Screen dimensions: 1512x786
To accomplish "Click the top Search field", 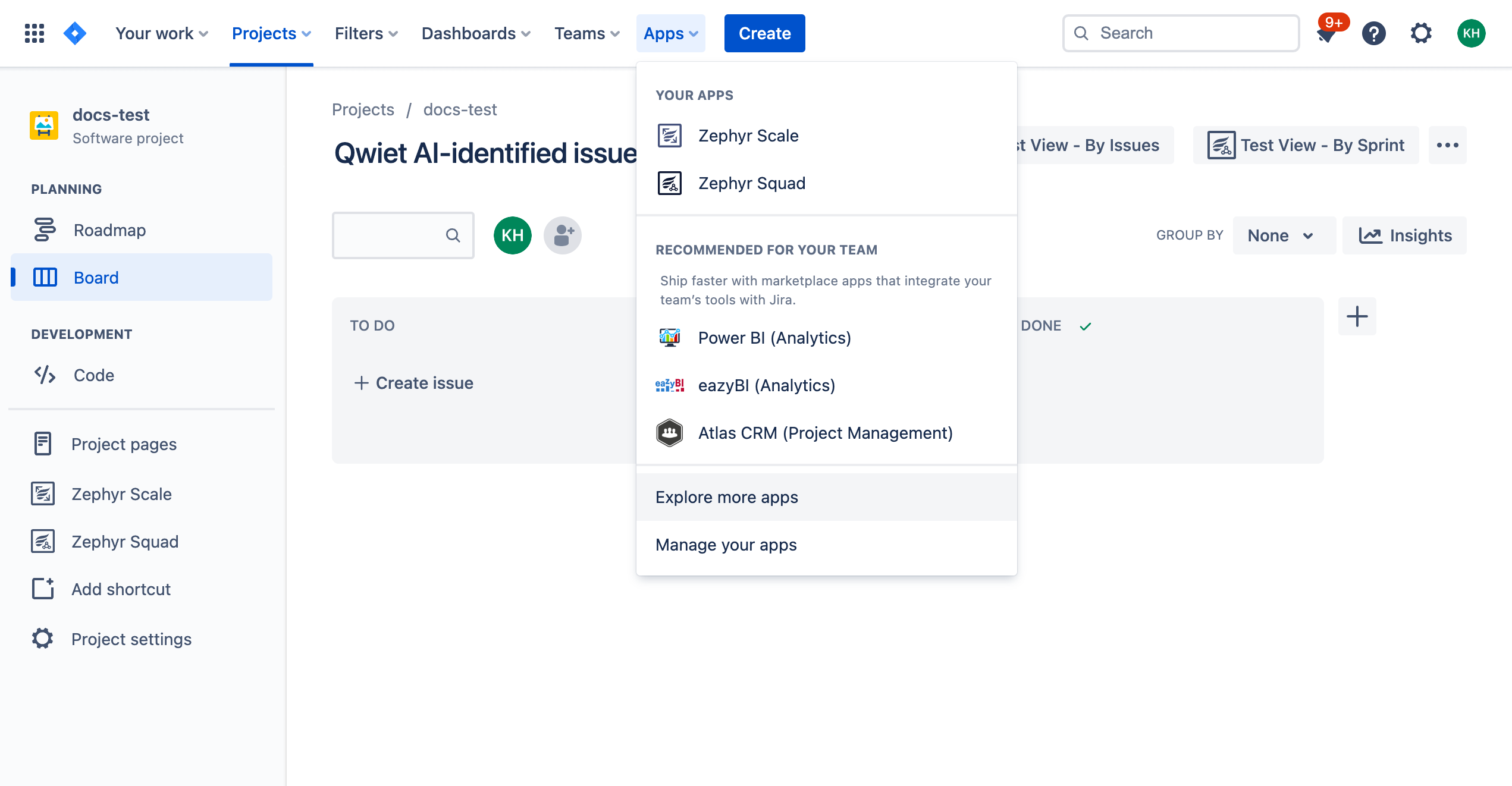I will (x=1181, y=33).
